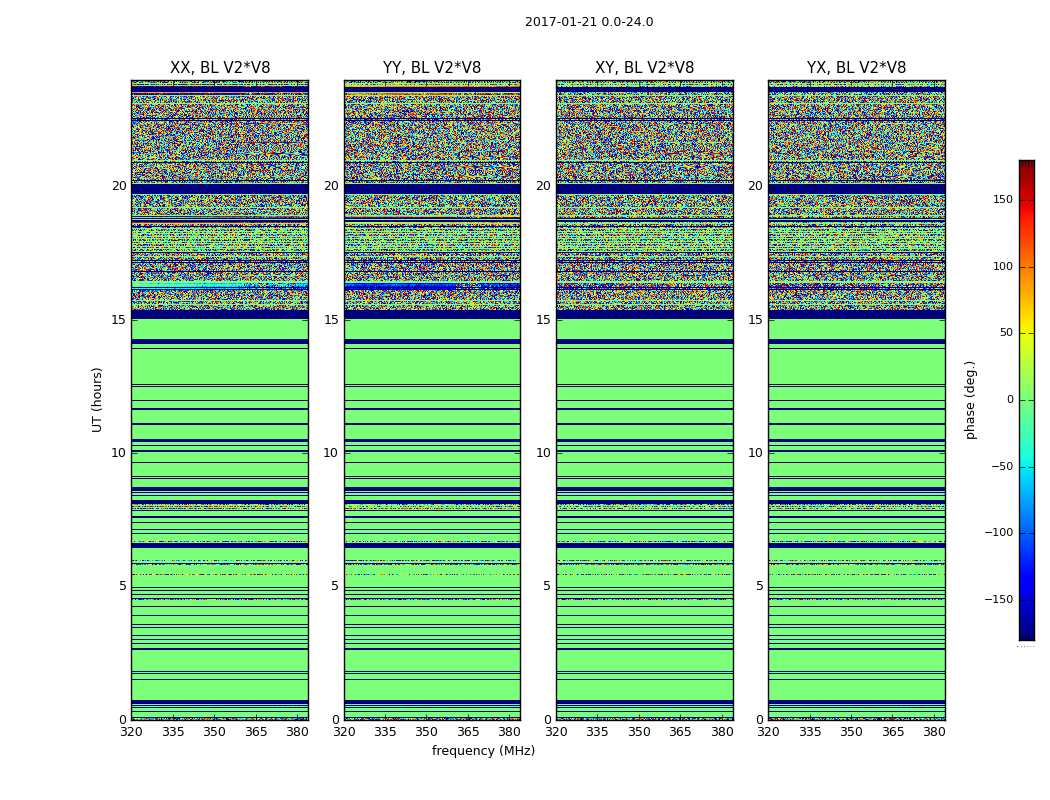Click the 15 hour tick beside the YX panel
1050x800 pixels.
tap(754, 320)
